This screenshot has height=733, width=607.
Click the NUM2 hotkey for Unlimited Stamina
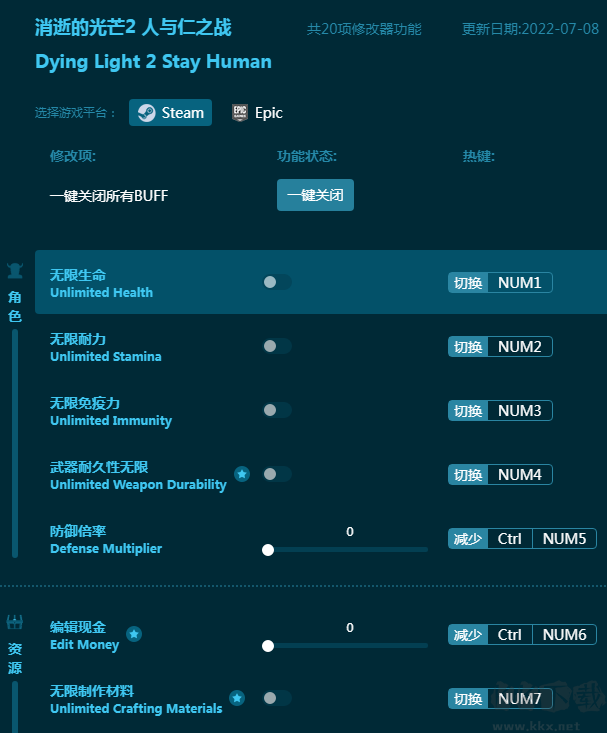(x=520, y=346)
